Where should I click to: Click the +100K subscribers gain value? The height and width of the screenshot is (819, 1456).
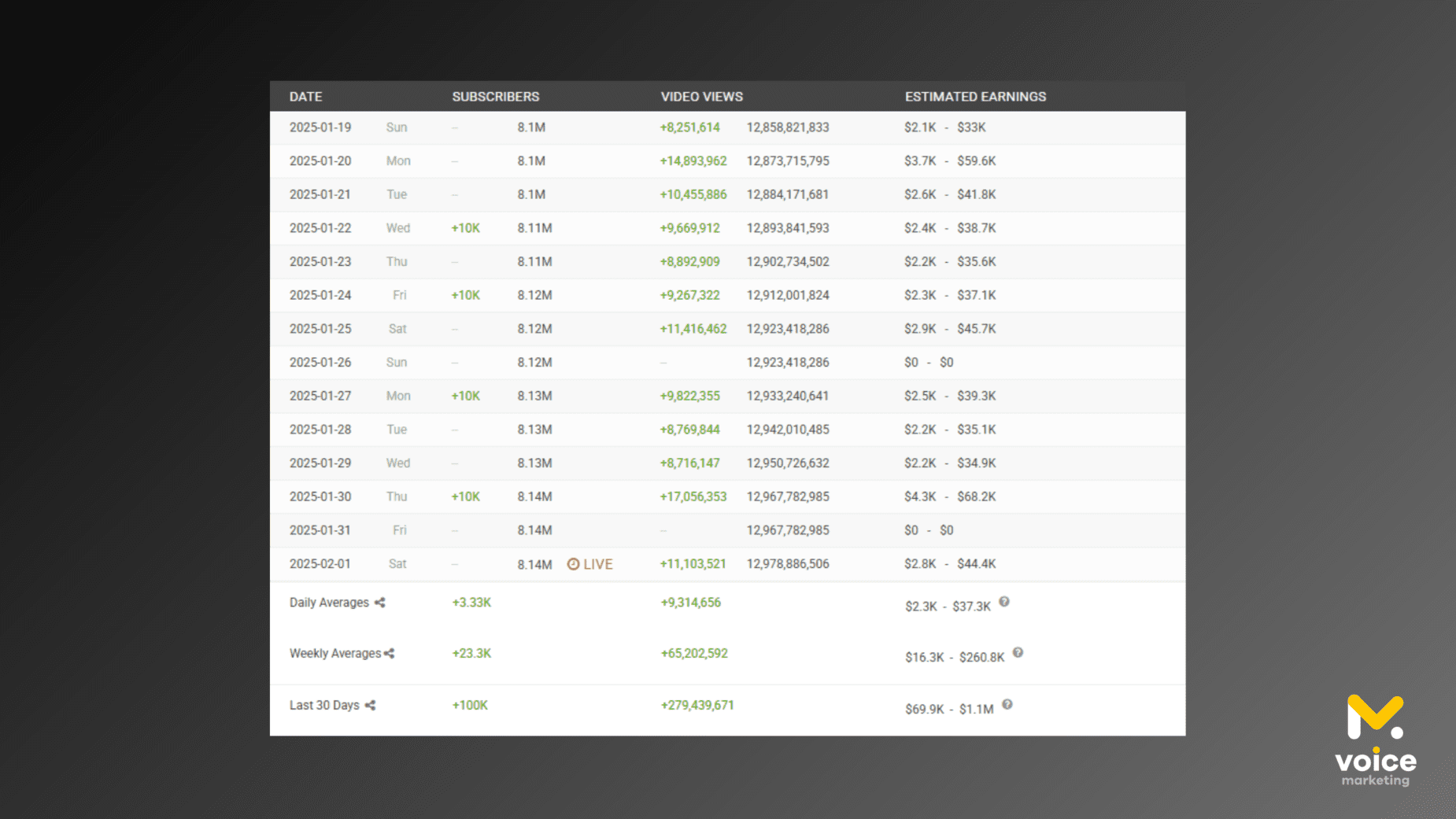470,706
